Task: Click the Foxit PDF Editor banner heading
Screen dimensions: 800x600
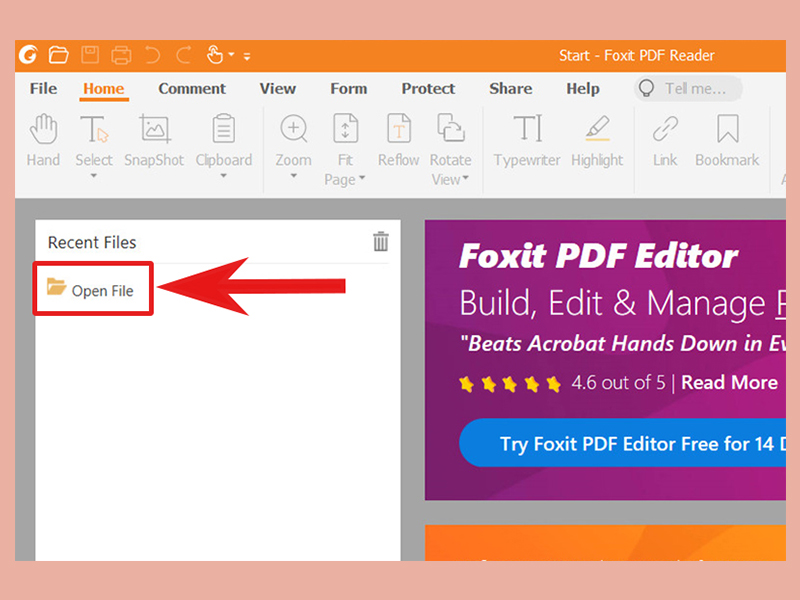Action: tap(598, 256)
